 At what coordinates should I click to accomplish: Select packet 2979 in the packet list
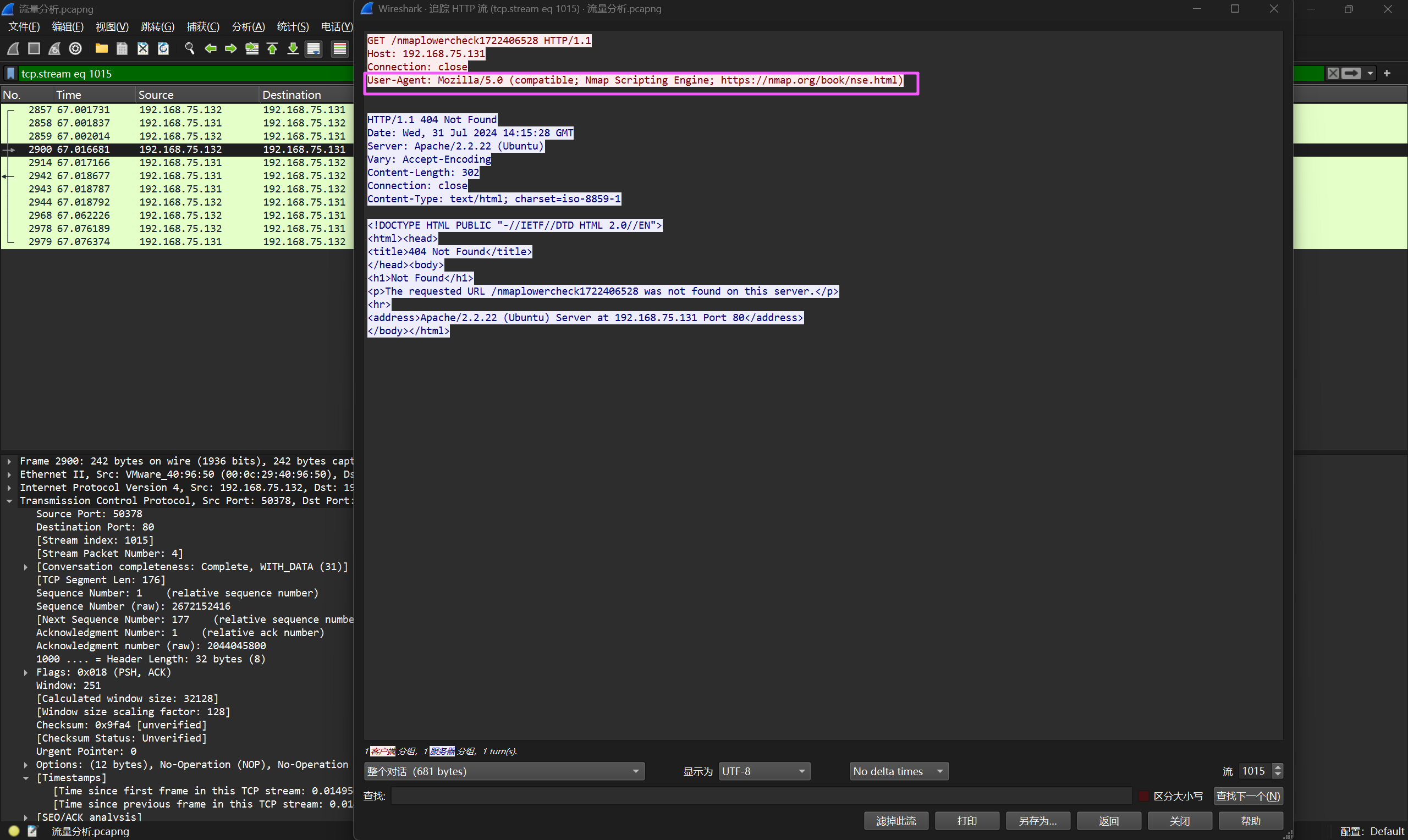pyautogui.click(x=177, y=242)
